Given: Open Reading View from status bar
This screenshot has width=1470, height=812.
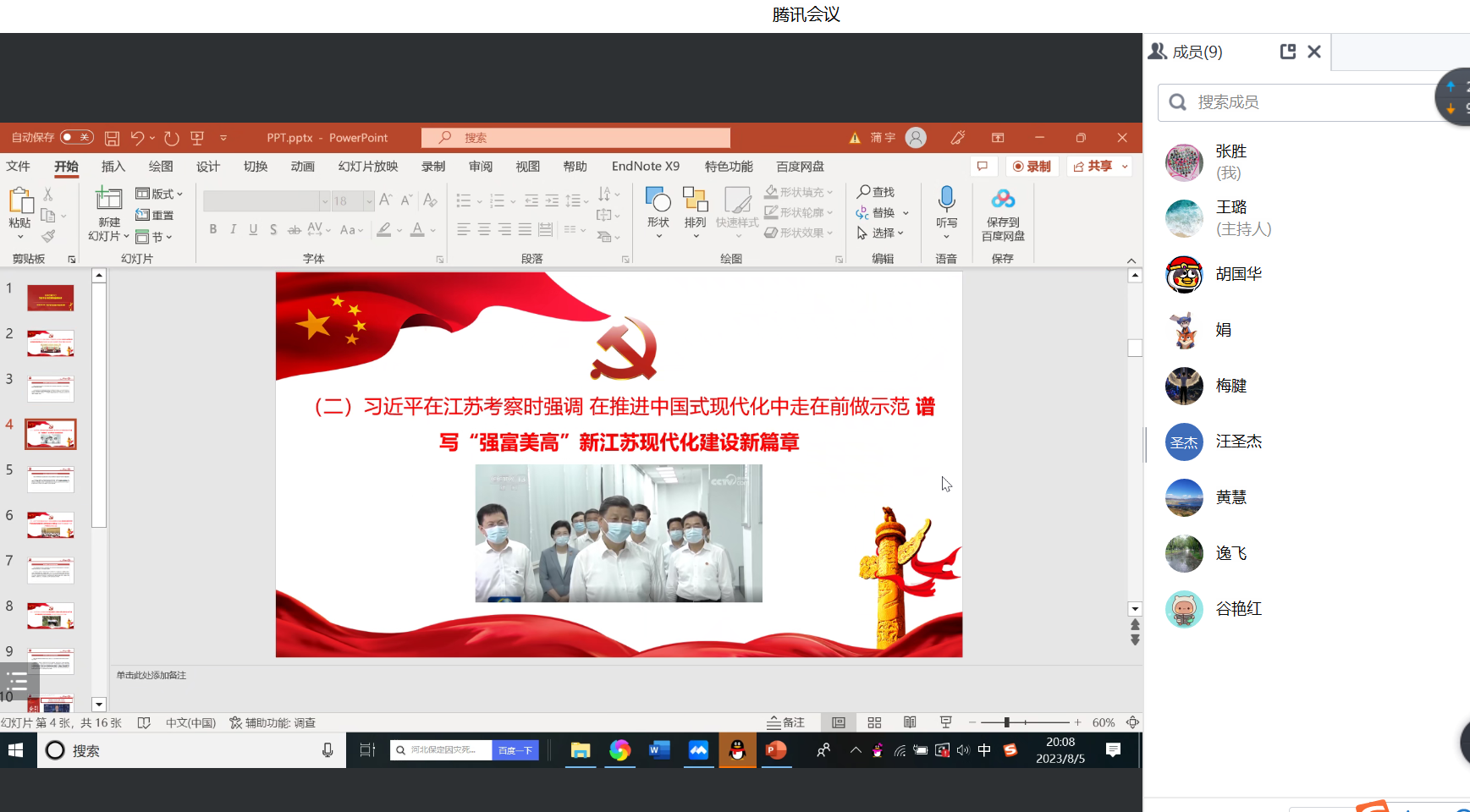Looking at the screenshot, I should [910, 722].
